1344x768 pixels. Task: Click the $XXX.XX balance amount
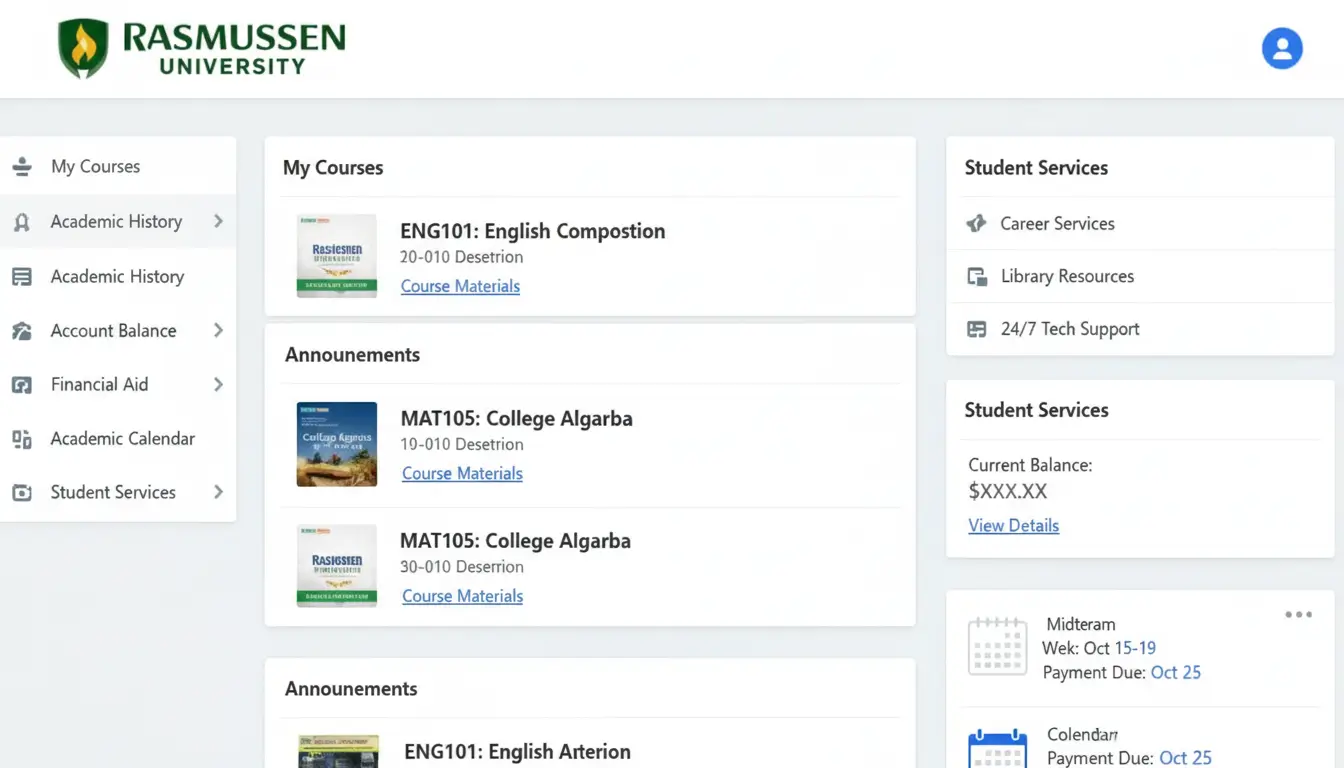pyautogui.click(x=1008, y=492)
